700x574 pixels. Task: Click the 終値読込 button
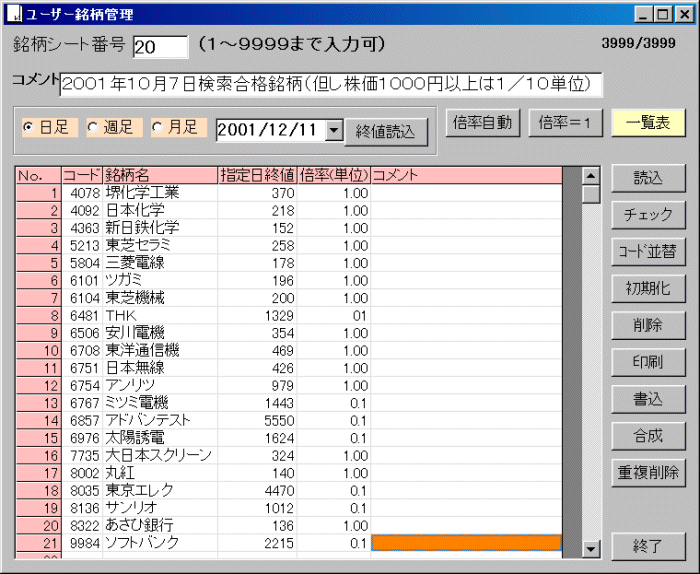click(x=386, y=132)
